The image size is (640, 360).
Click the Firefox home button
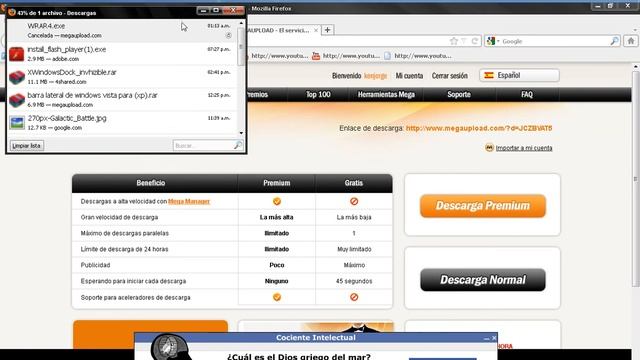coord(631,41)
